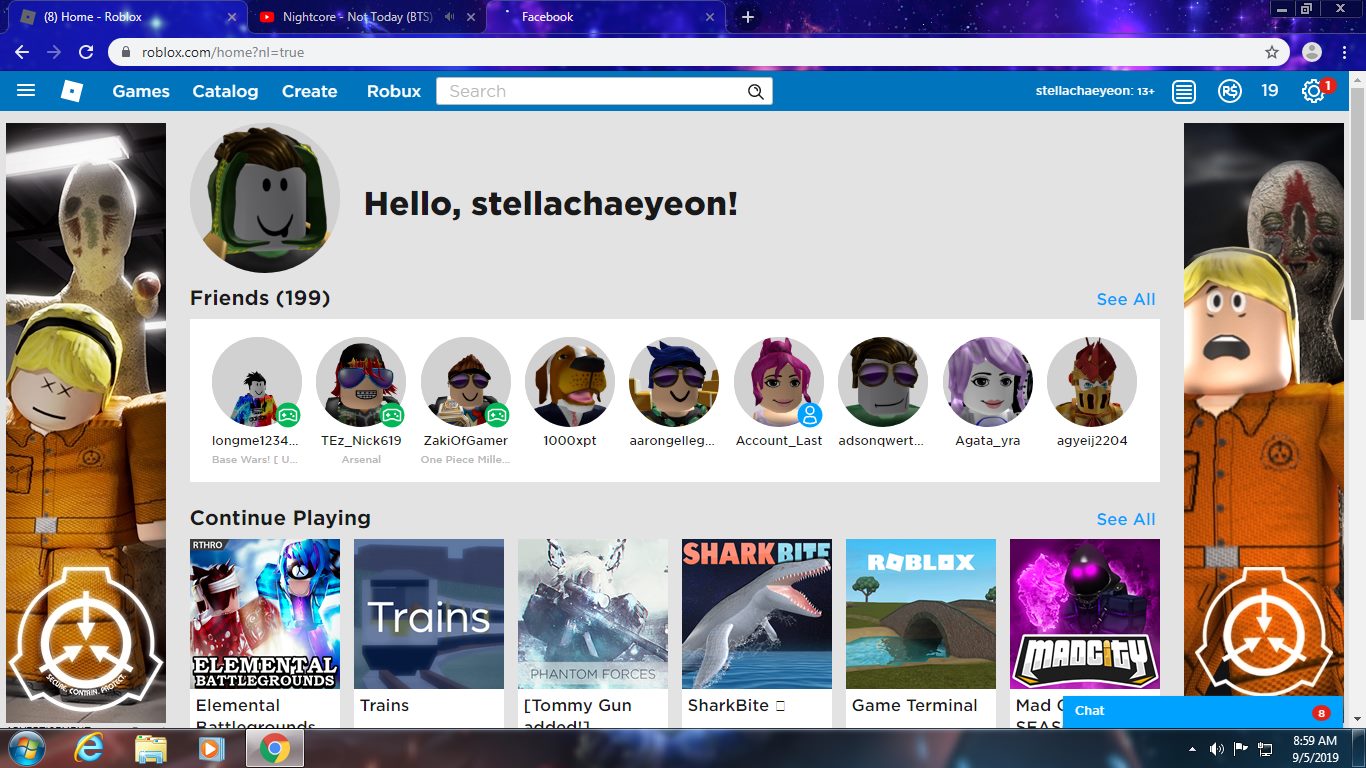Click the right SCP advertisement banner

point(1264,410)
